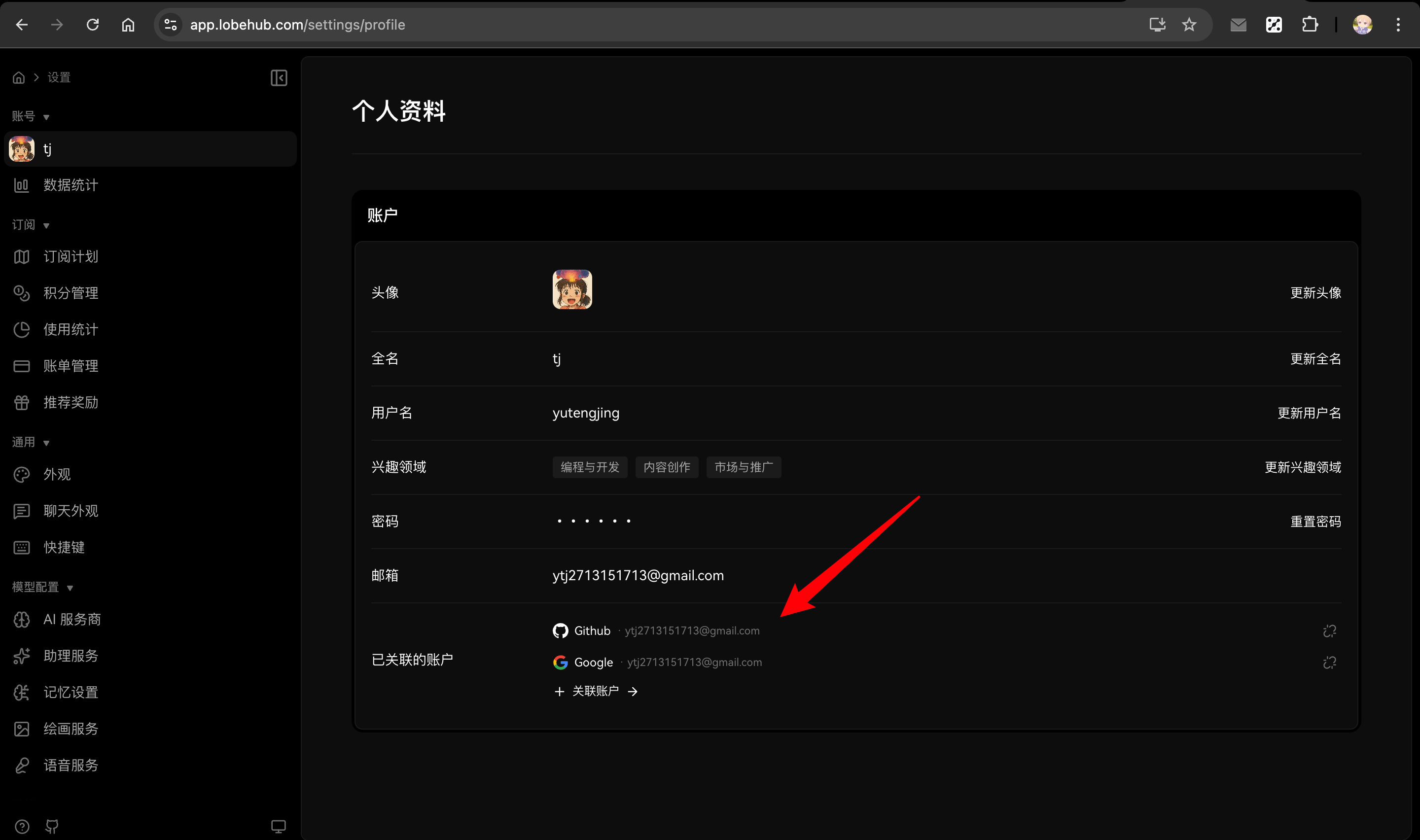The width and height of the screenshot is (1420, 840).
Task: Select 外观 appearance in the sidebar
Action: [57, 474]
